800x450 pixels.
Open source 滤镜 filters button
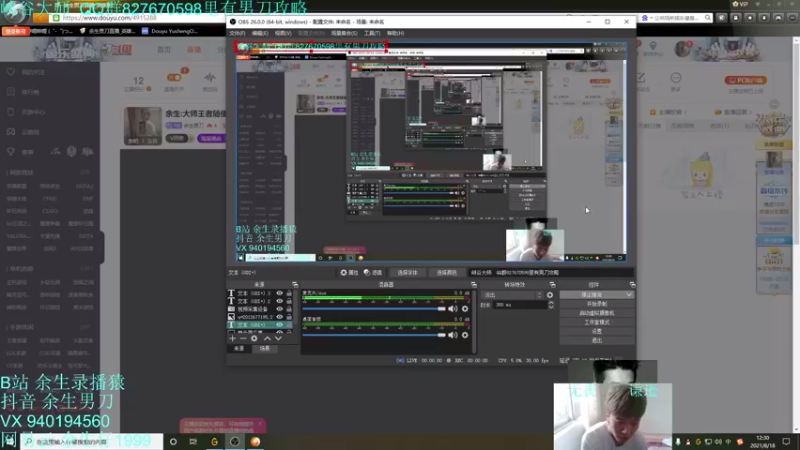[373, 272]
